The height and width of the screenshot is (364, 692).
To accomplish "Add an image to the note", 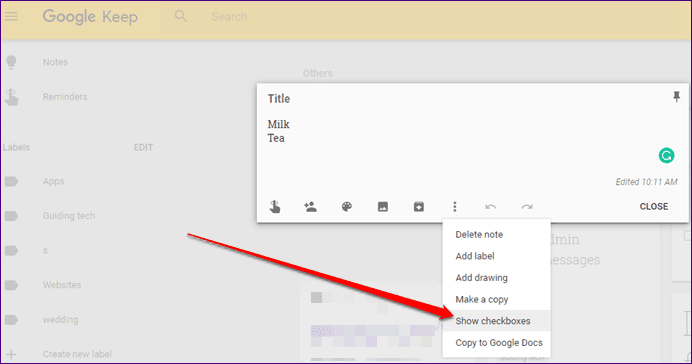I will (383, 206).
